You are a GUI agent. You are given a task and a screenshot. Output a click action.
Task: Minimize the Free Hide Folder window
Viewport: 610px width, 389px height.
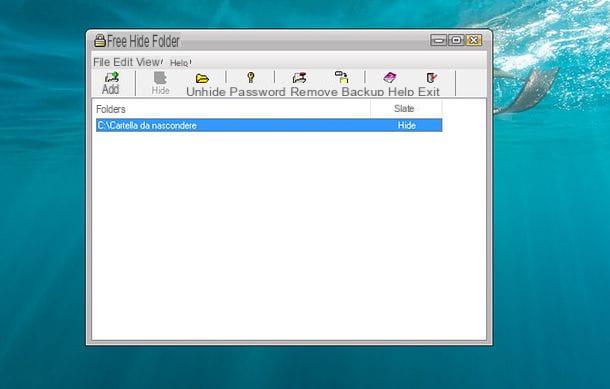pos(438,40)
